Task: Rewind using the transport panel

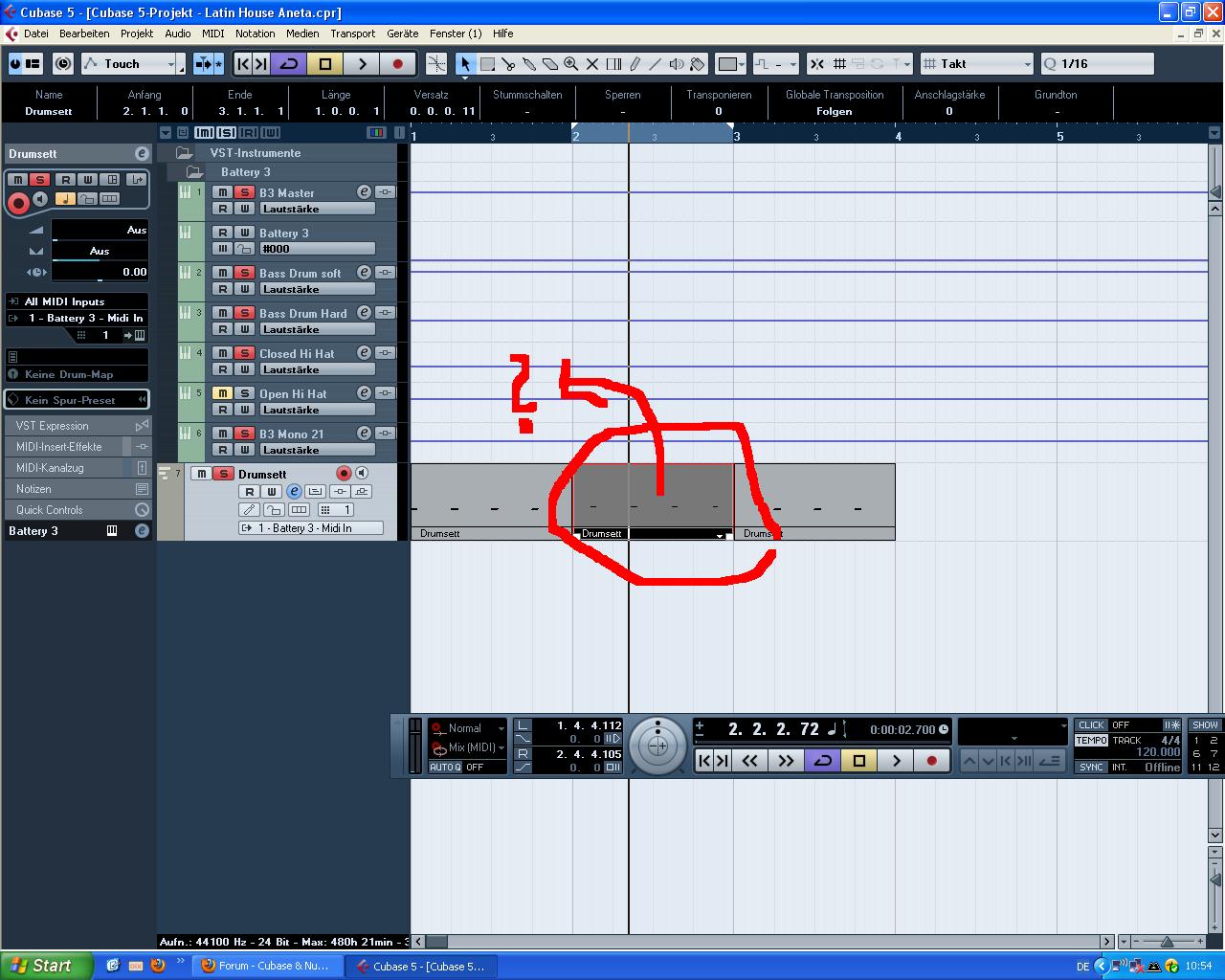Action: (x=749, y=761)
